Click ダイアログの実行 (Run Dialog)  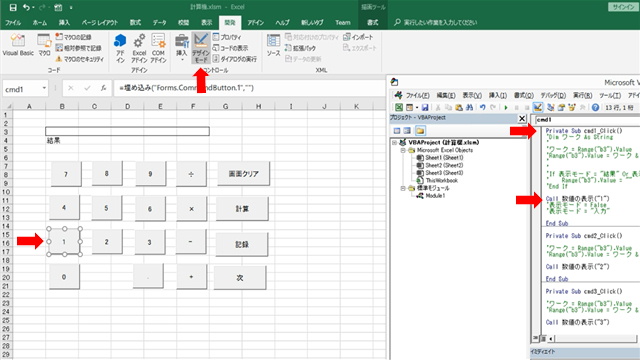[x=235, y=59]
